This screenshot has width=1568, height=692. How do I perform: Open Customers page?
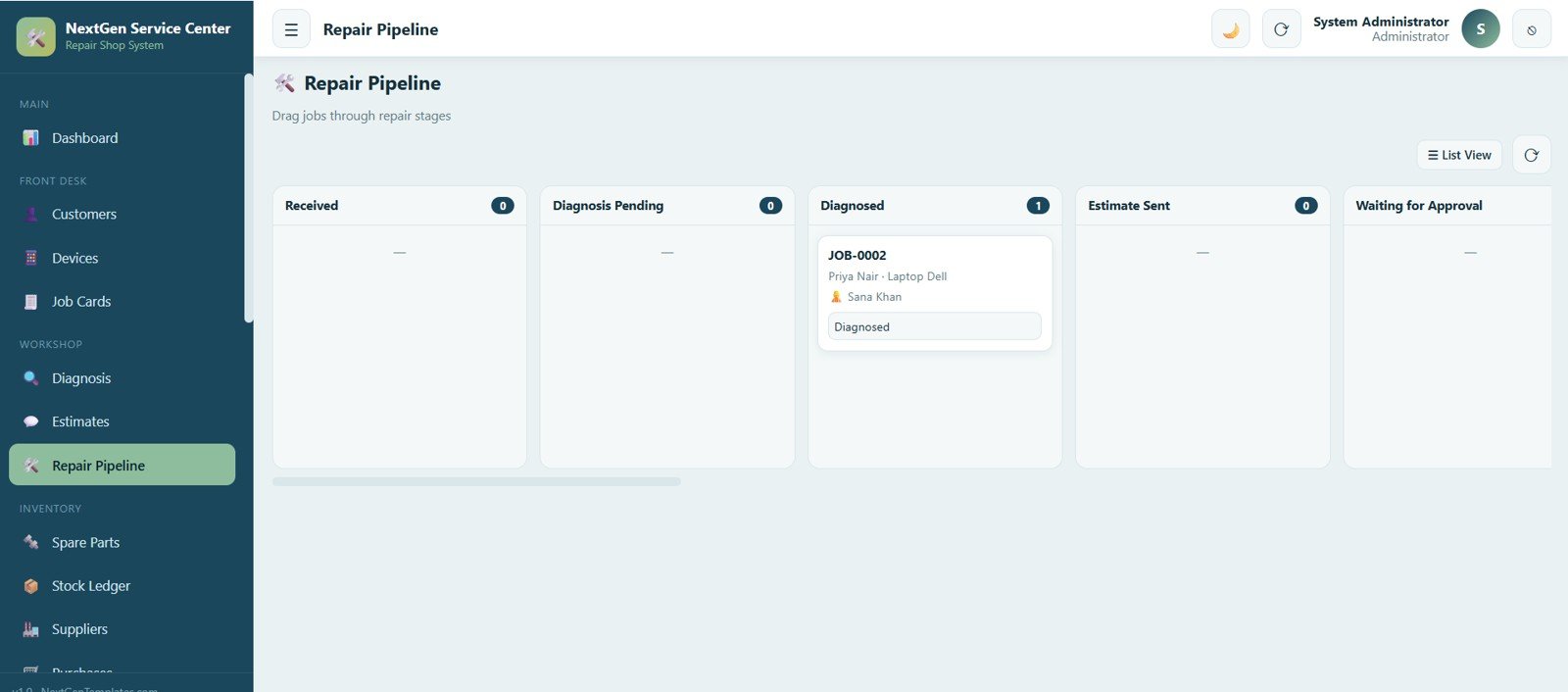point(122,214)
